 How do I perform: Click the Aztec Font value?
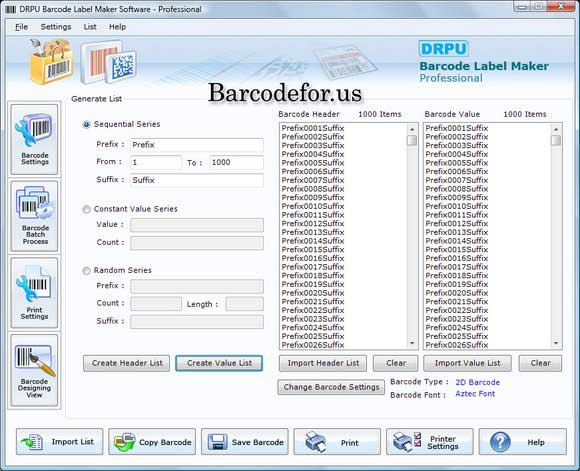point(475,394)
